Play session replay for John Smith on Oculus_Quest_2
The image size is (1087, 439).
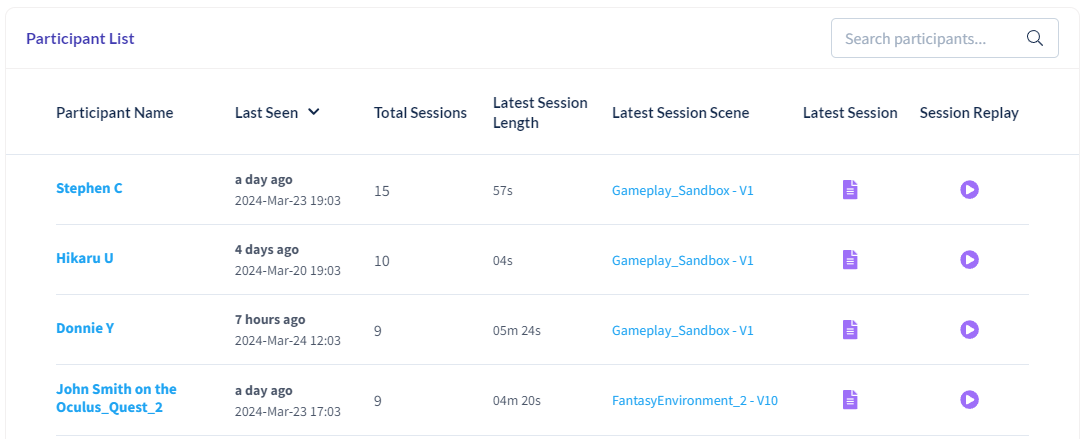[x=969, y=399]
